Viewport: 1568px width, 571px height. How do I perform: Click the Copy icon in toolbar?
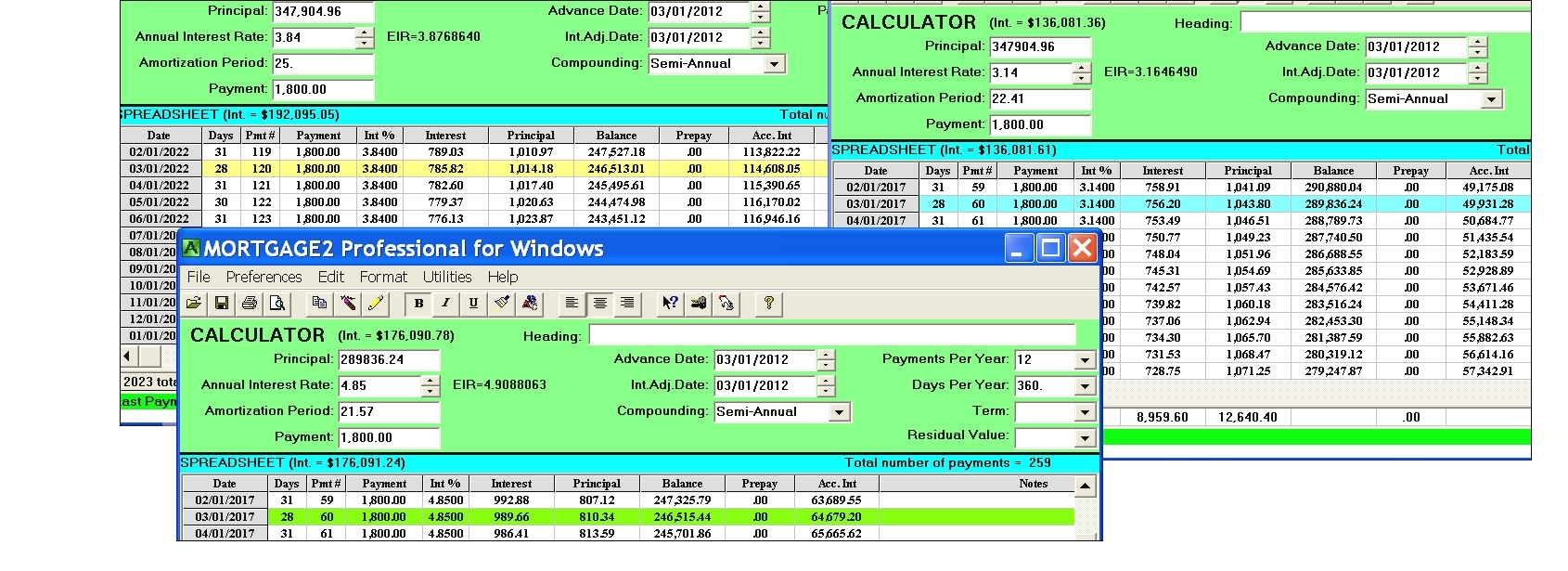click(319, 303)
